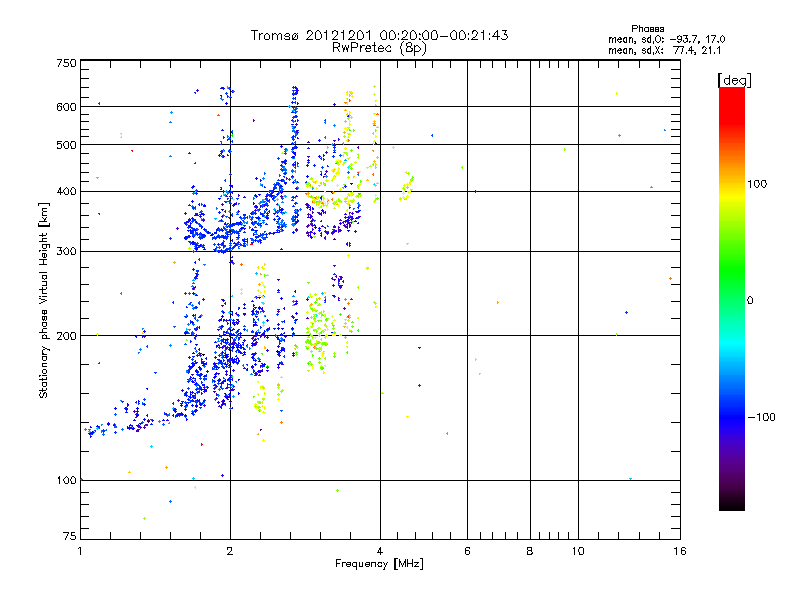
Task: Click the x-axis label '2'
Action: (230, 551)
